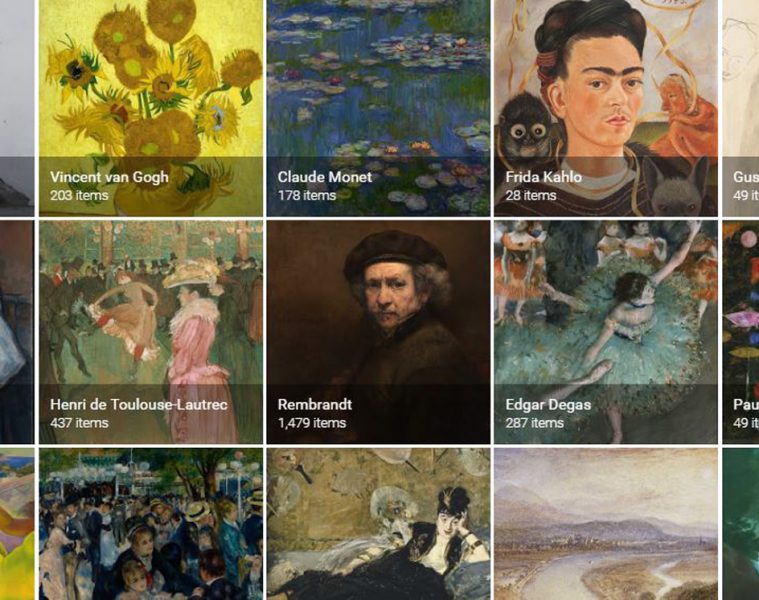Open the partially visible "Pau" artist tile
759x600 pixels.
point(741,332)
